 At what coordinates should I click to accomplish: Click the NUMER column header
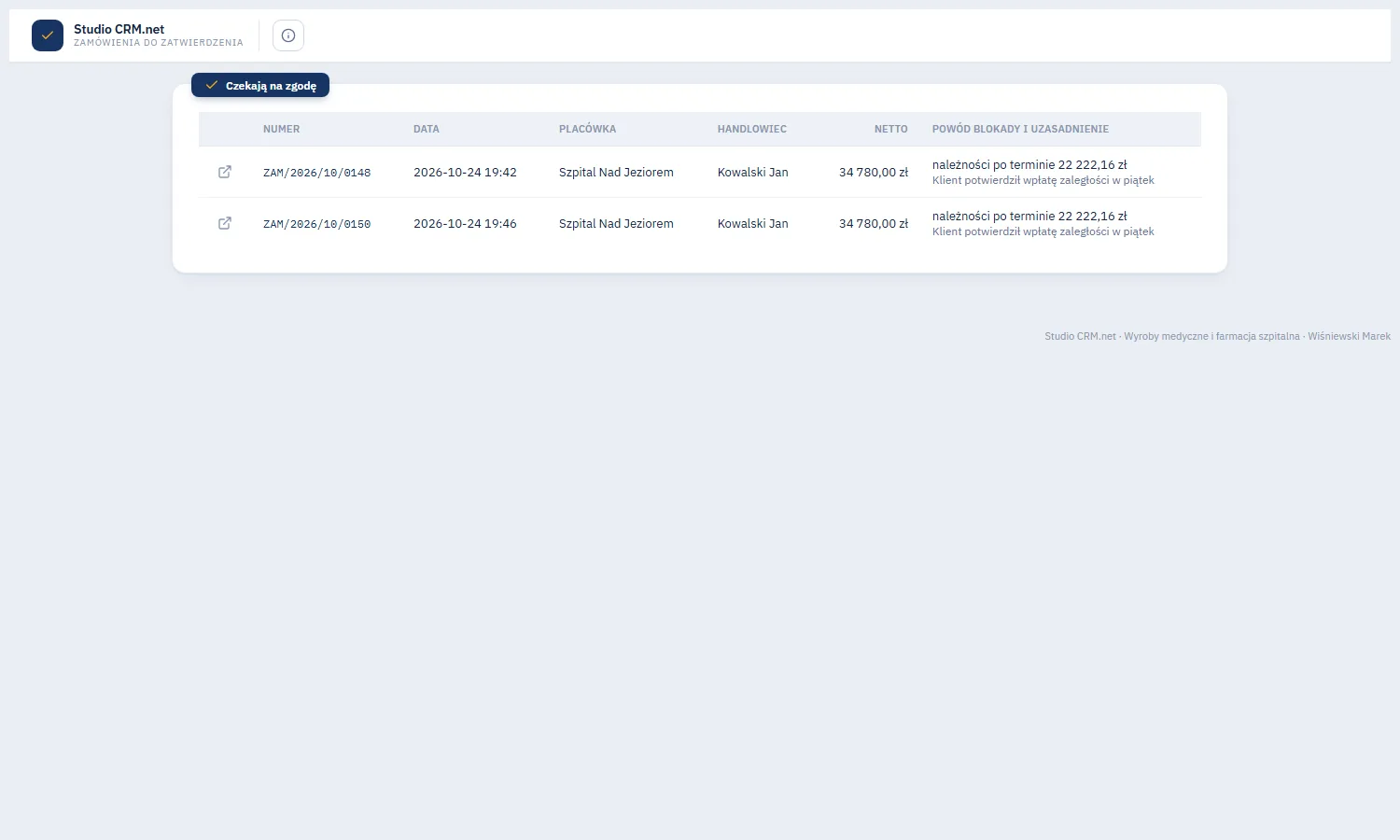coord(282,129)
